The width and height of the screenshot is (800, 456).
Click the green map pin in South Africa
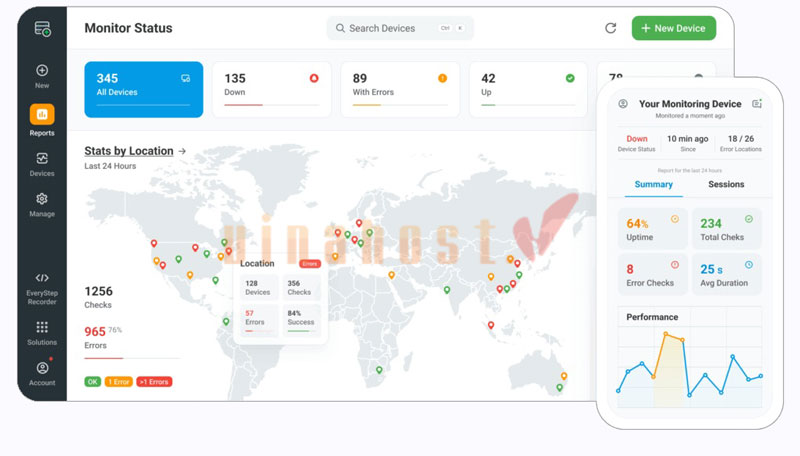coord(379,370)
